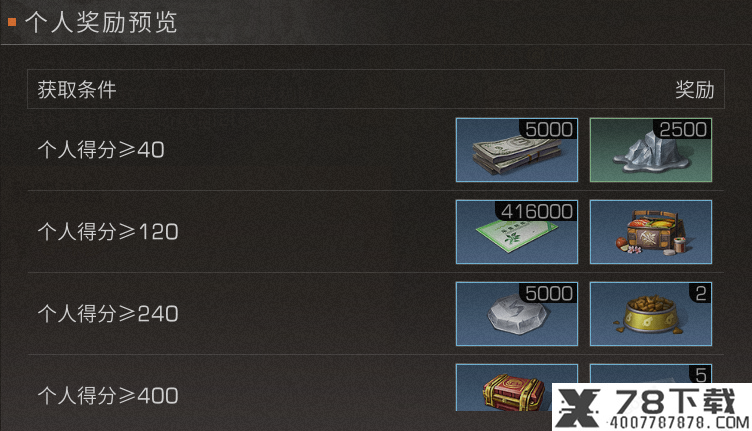This screenshot has height=431, width=752.
Task: Click the 5000 count badge on cash
Action: tap(549, 129)
